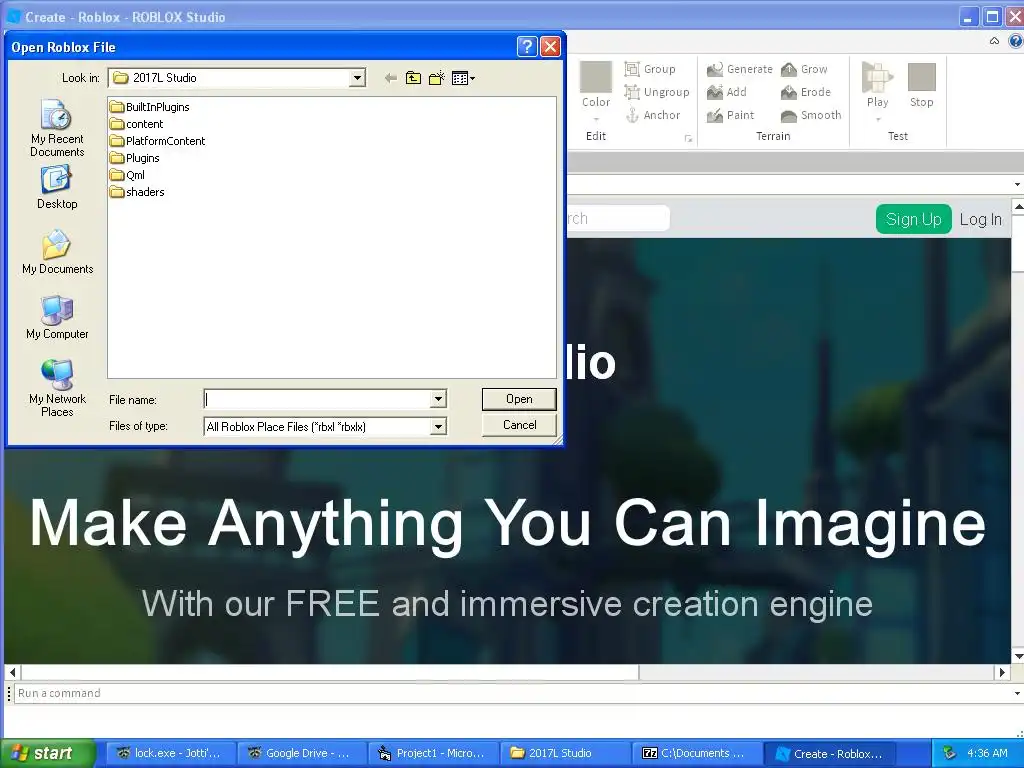Open Studio help icon at top right
The height and width of the screenshot is (768, 1024).
(1016, 41)
